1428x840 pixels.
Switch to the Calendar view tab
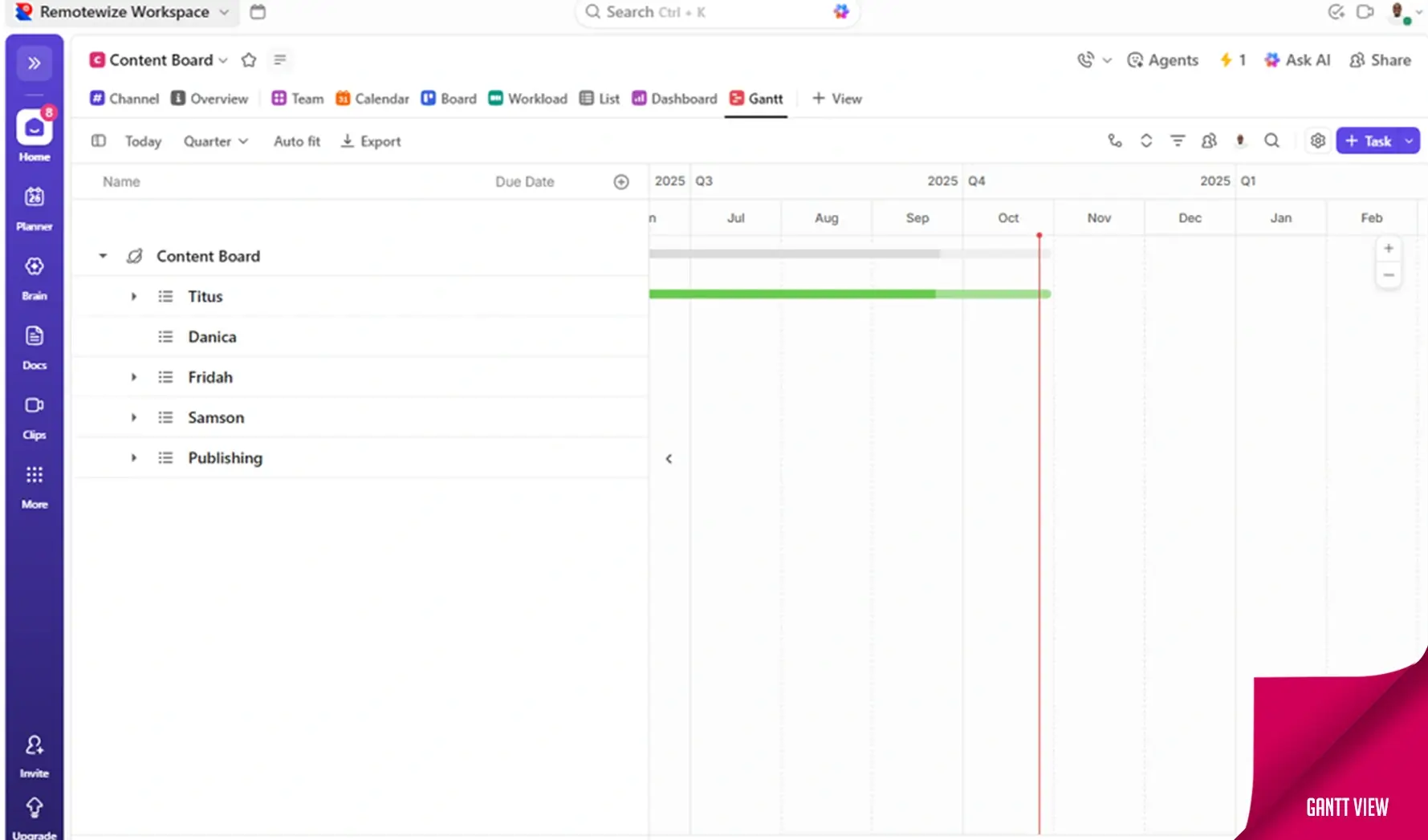pyautogui.click(x=372, y=99)
